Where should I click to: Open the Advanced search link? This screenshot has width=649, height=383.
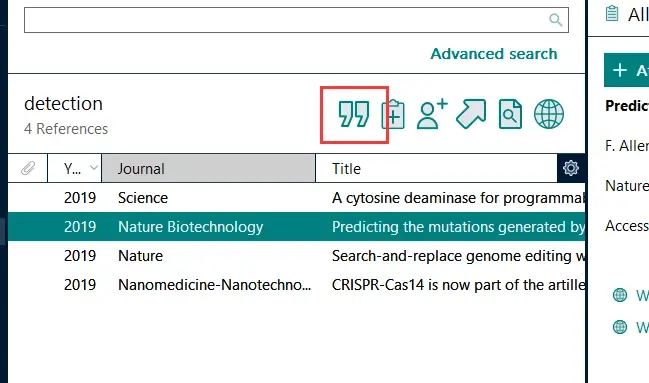pyautogui.click(x=494, y=54)
